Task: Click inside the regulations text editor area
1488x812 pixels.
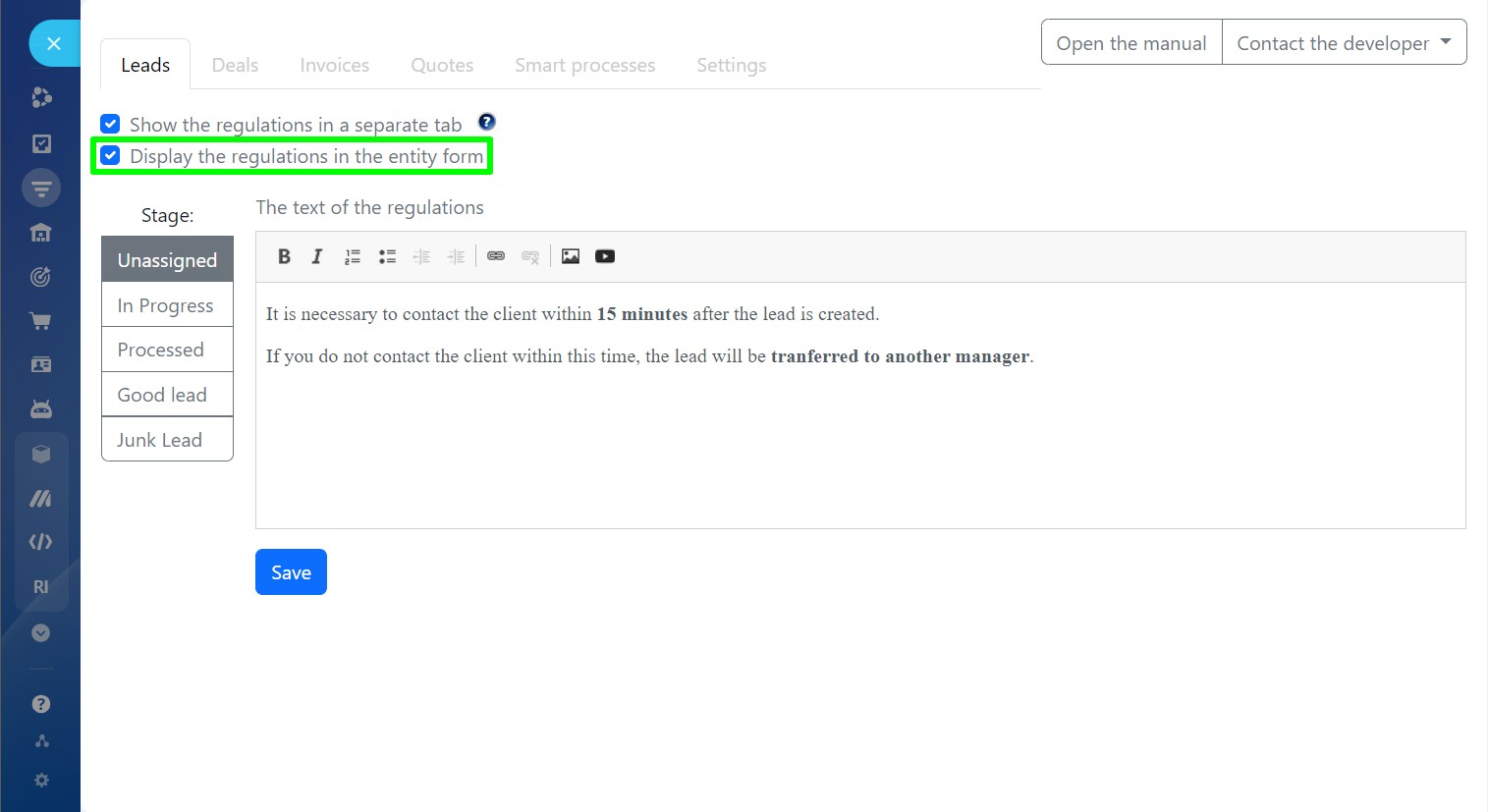Action: point(859,442)
